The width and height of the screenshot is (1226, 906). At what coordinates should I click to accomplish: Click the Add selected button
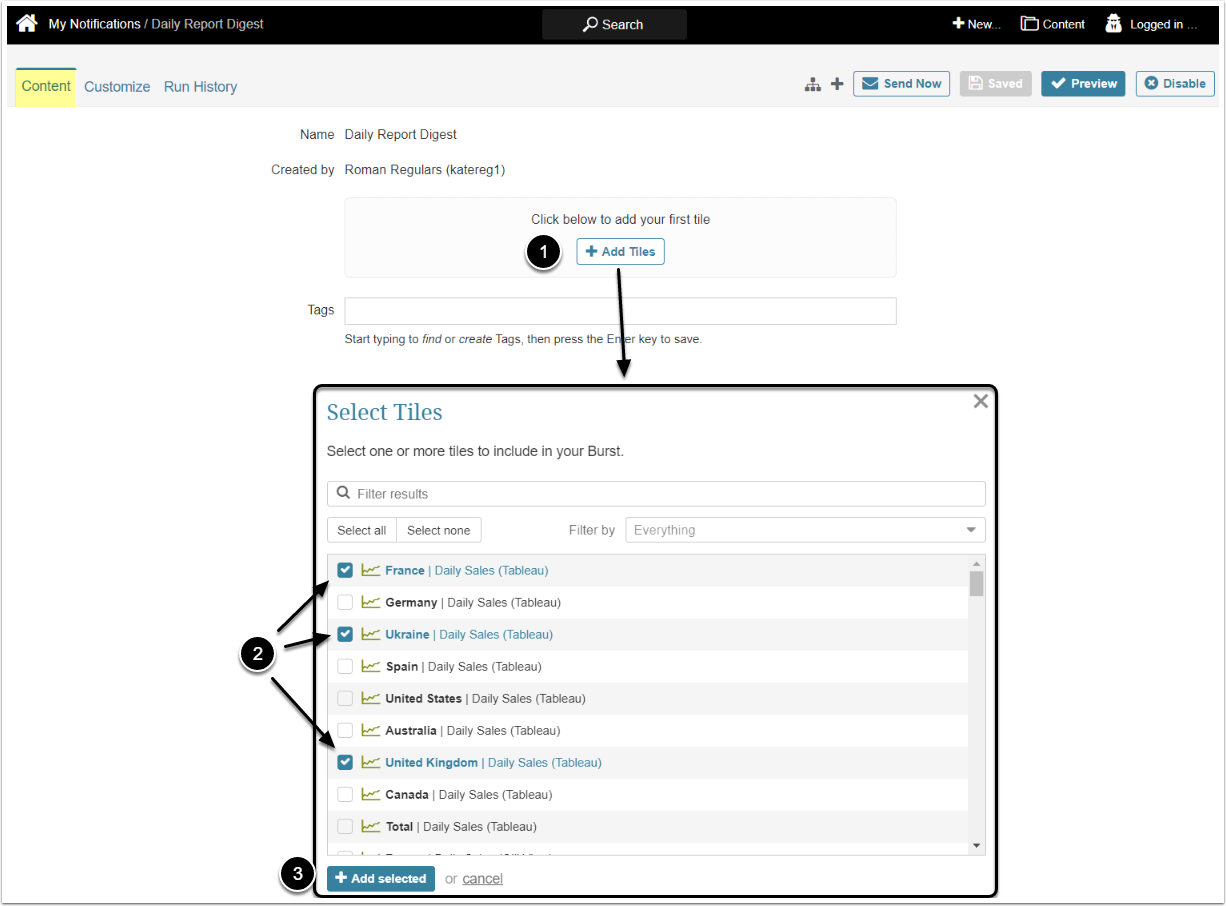click(381, 879)
